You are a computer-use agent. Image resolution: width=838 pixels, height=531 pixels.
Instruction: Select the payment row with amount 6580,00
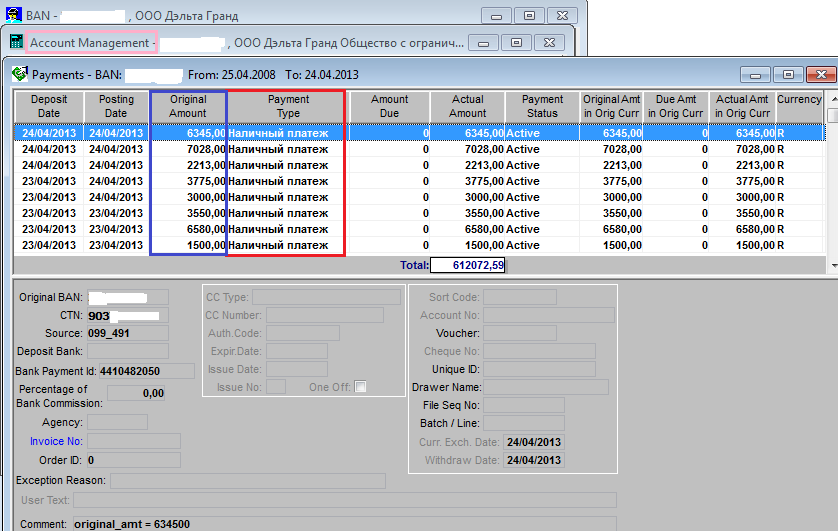click(418, 229)
